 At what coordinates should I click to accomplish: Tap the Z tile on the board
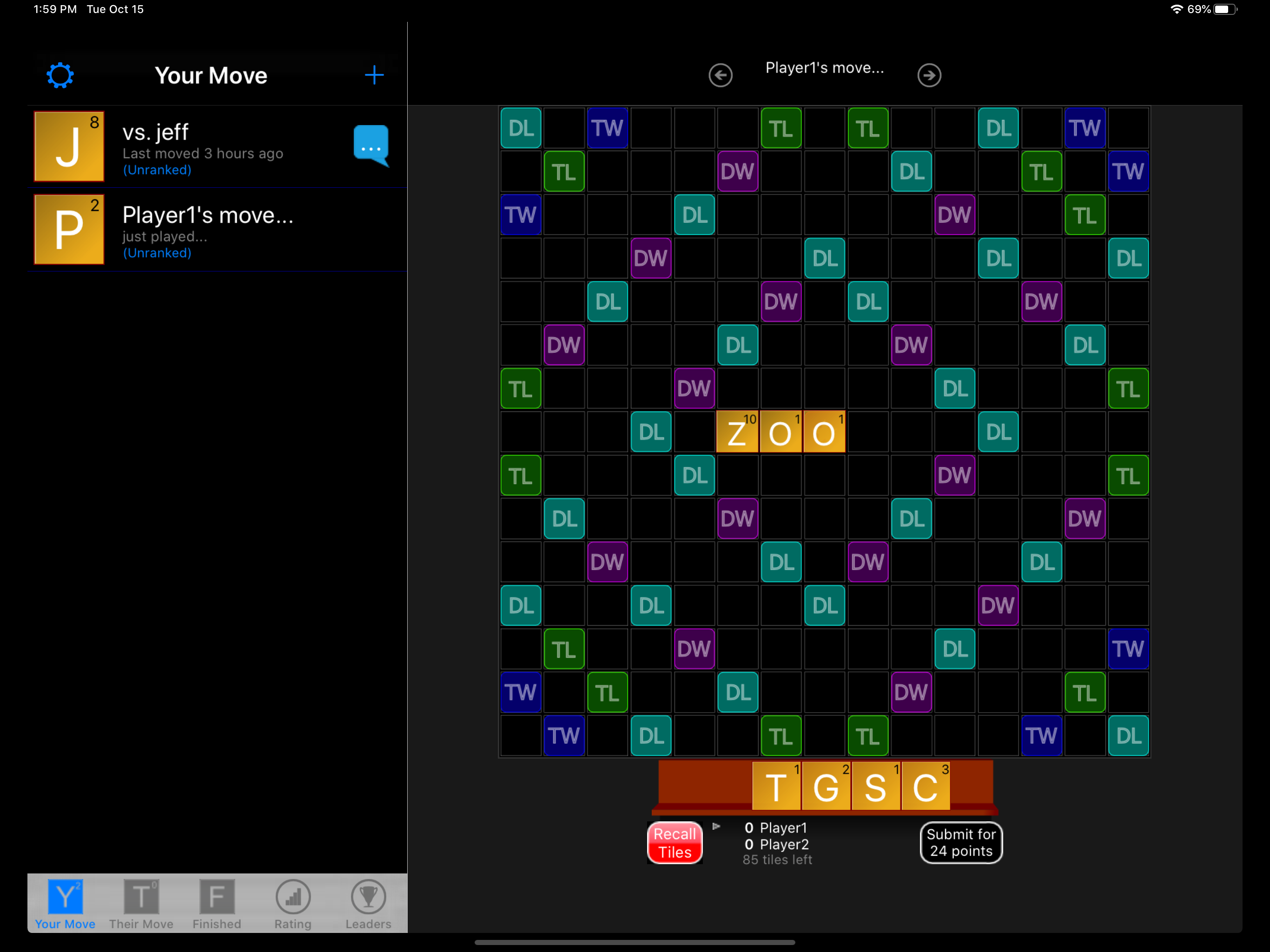(737, 432)
